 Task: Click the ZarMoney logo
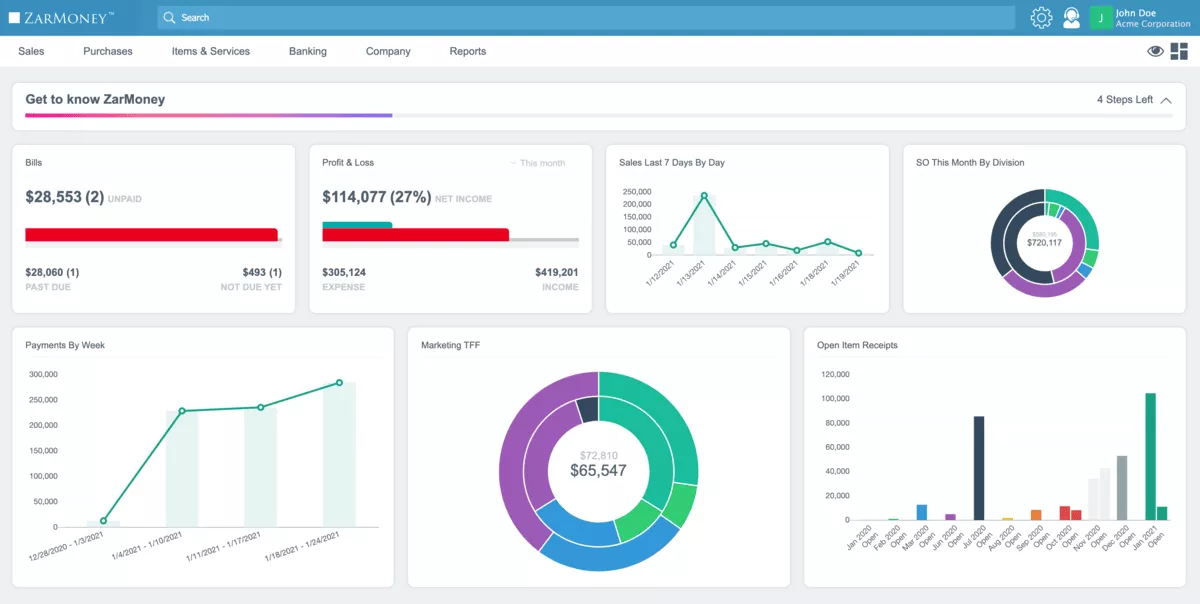click(x=62, y=16)
